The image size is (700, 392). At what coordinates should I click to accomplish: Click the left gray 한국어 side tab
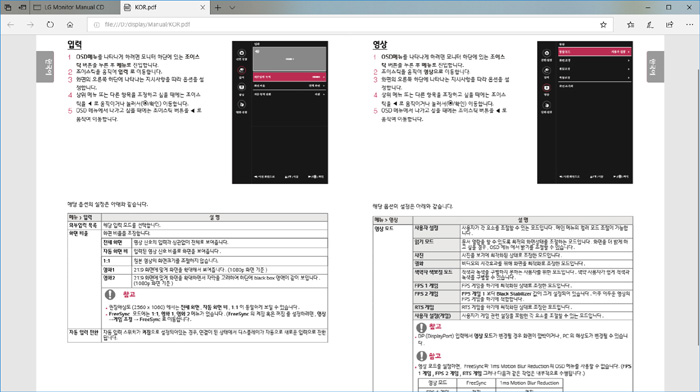pos(45,67)
